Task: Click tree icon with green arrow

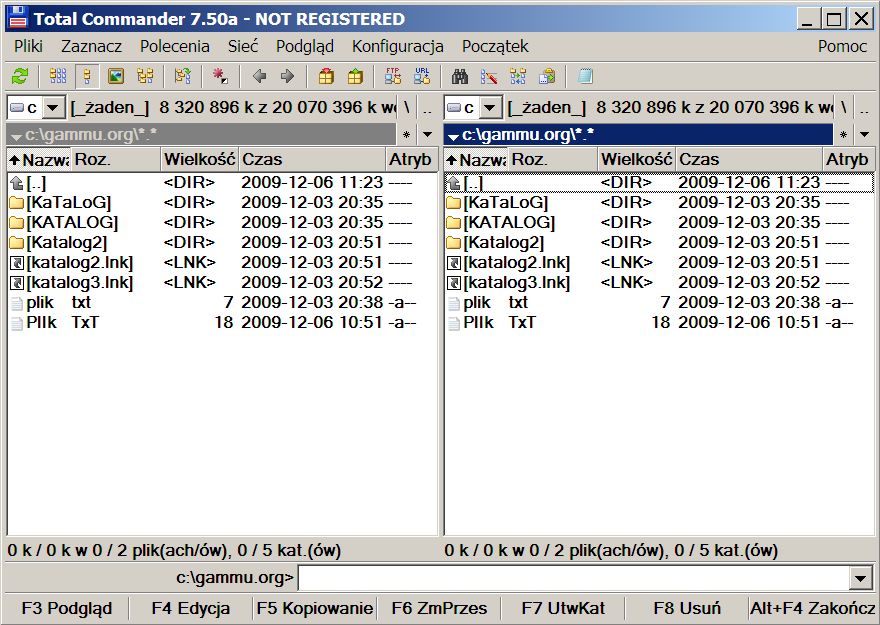Action: click(x=182, y=76)
